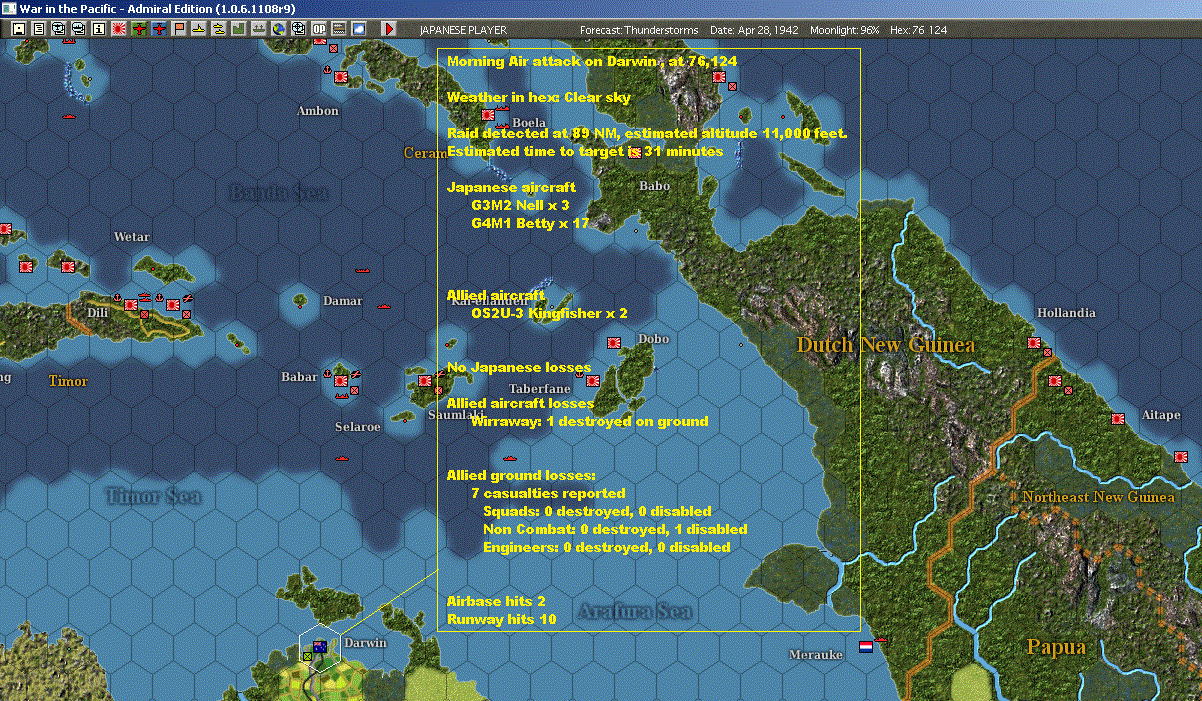The width and height of the screenshot is (1202, 701).
Task: Click 'Wirraway: 1 destroyed on ground' line
Action: click(x=589, y=421)
